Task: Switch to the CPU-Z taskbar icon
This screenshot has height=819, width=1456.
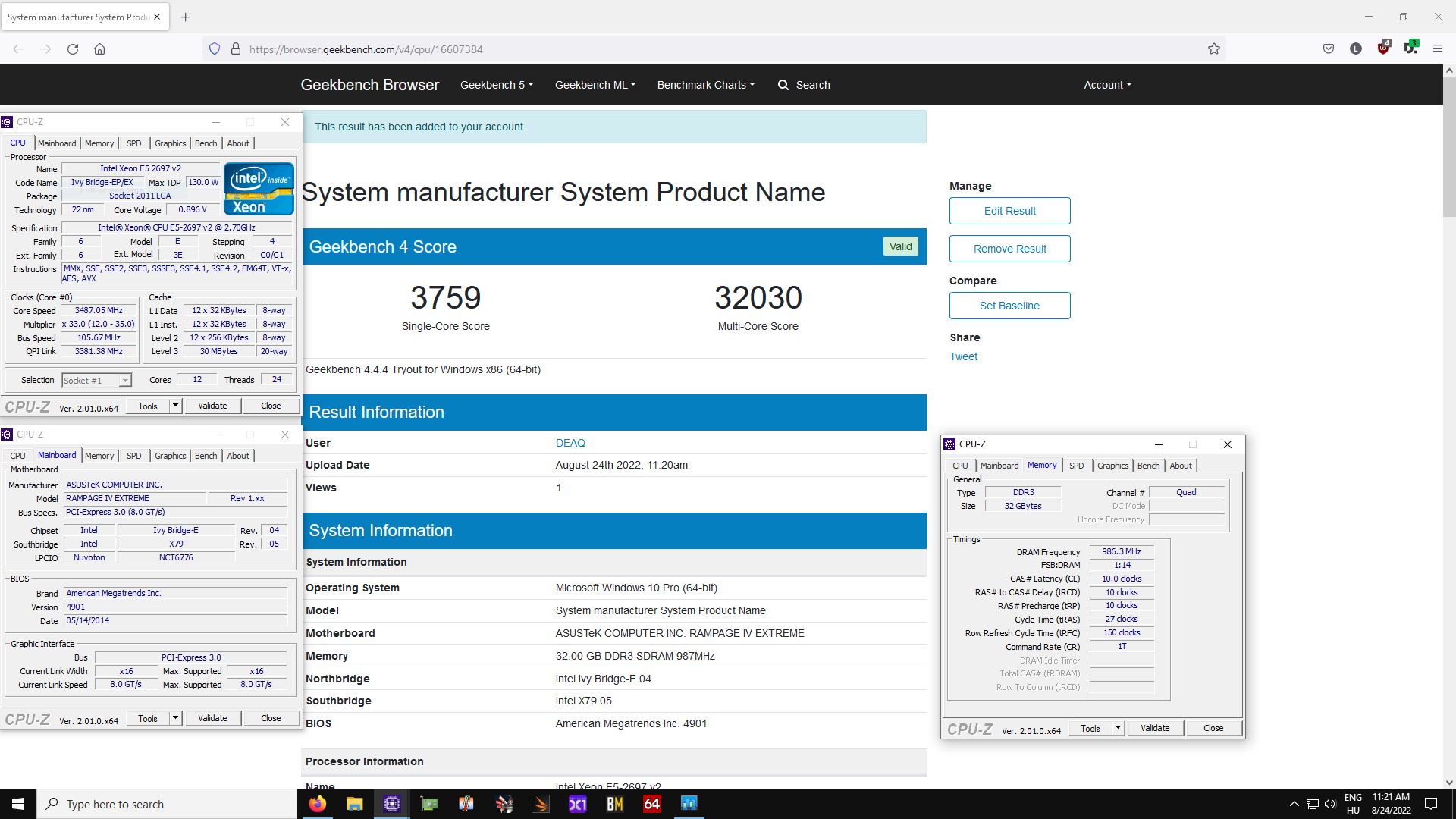Action: tap(391, 804)
